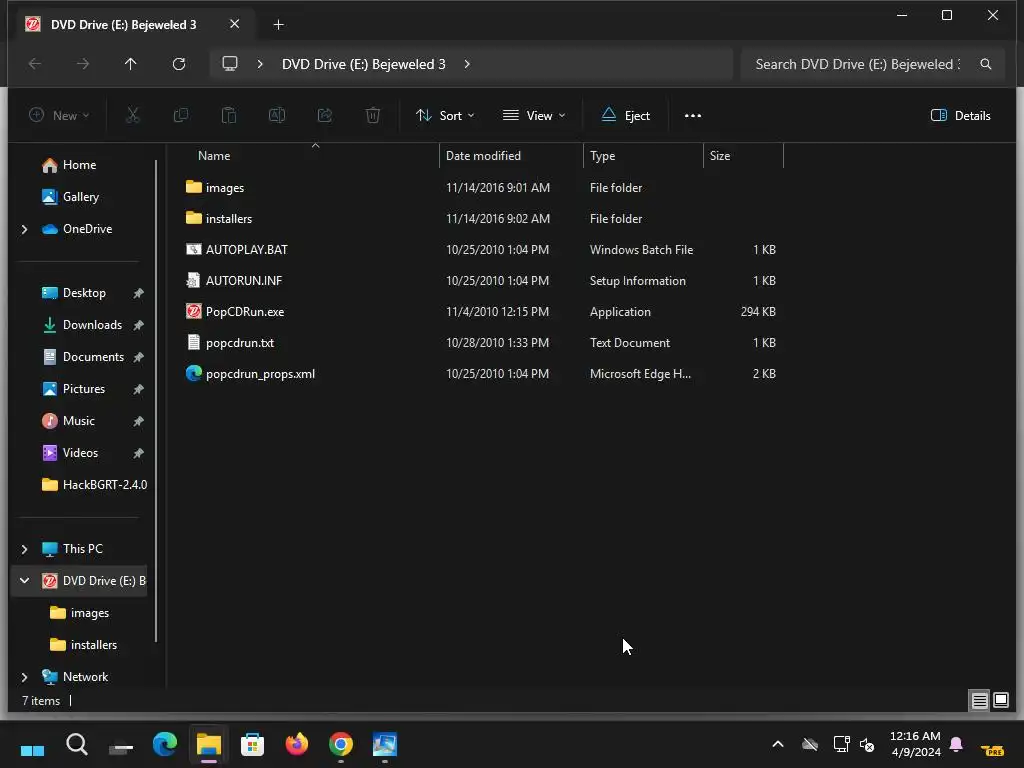Viewport: 1024px width, 768px height.
Task: Select the images folder in file list
Action: point(480,187)
